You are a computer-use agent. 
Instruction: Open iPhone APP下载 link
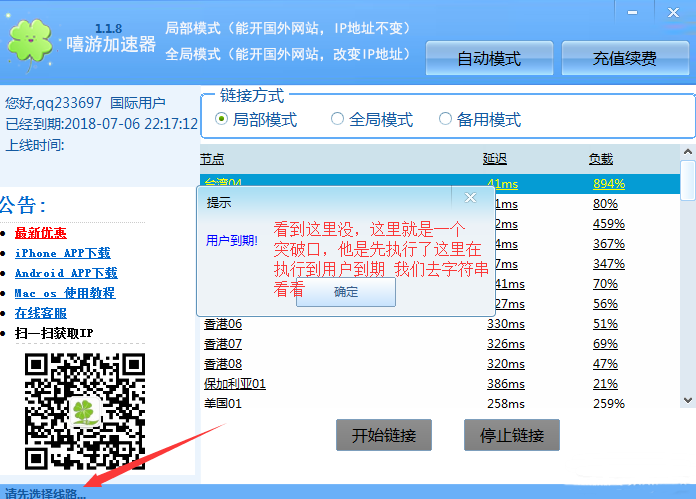pos(62,253)
